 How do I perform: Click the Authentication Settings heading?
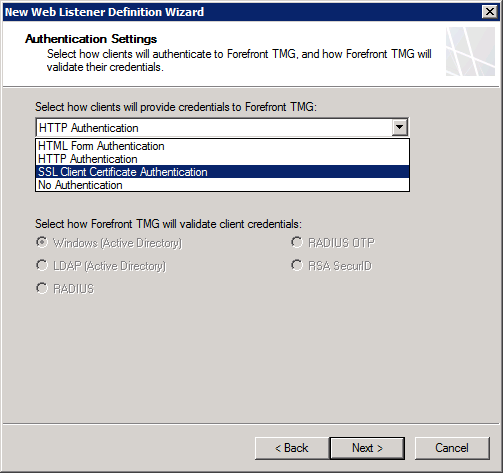tap(91, 39)
